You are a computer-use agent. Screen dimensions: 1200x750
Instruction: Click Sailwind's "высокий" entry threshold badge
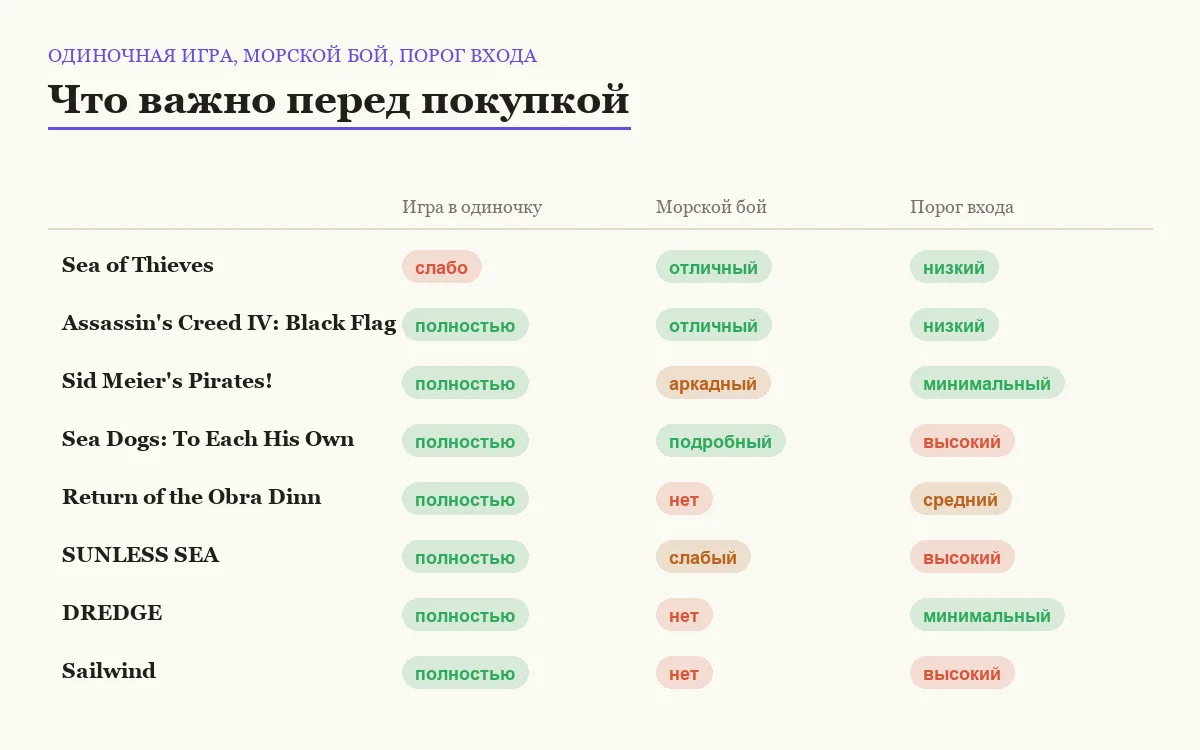click(962, 673)
